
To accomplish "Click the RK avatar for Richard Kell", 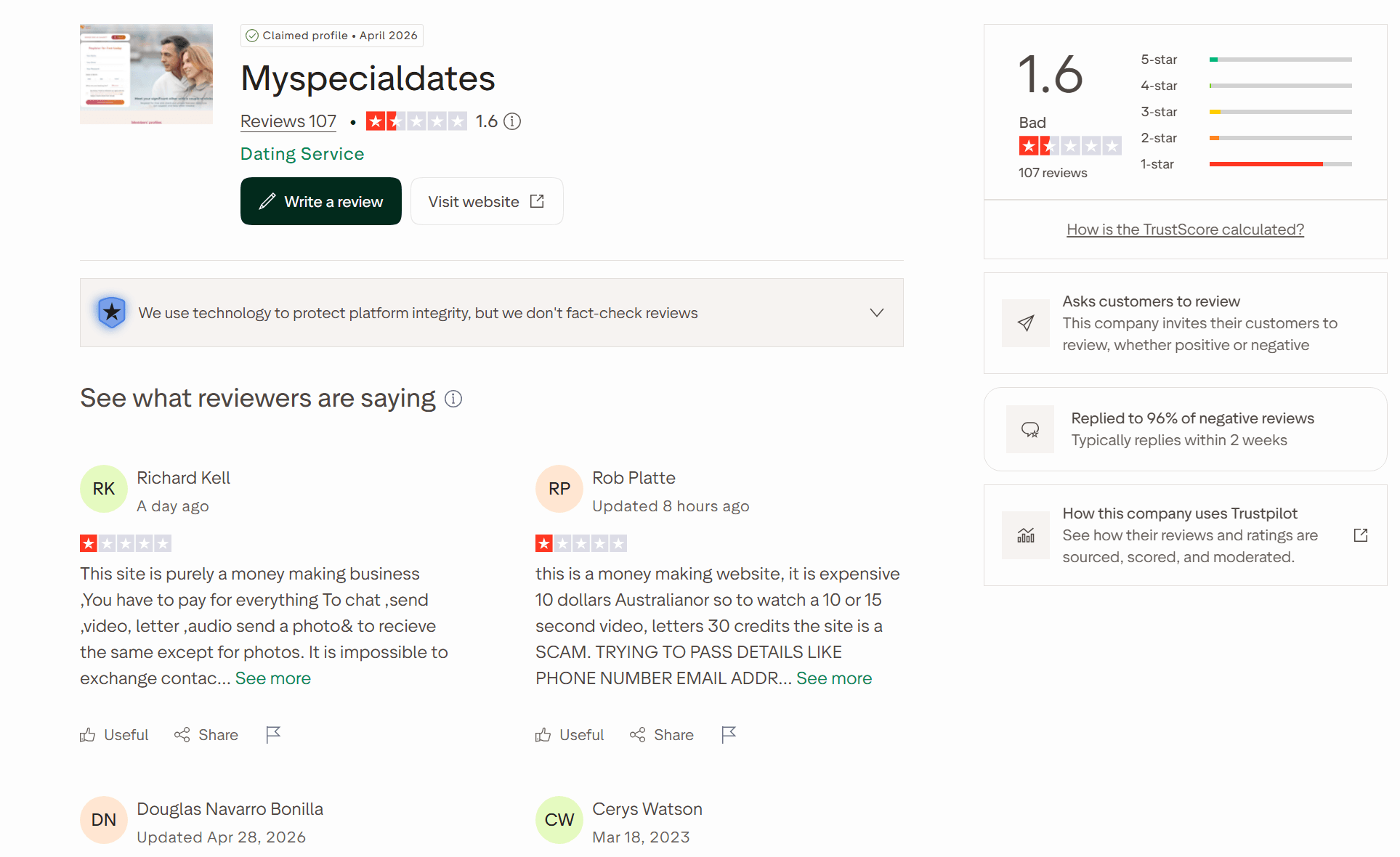I will [x=104, y=489].
